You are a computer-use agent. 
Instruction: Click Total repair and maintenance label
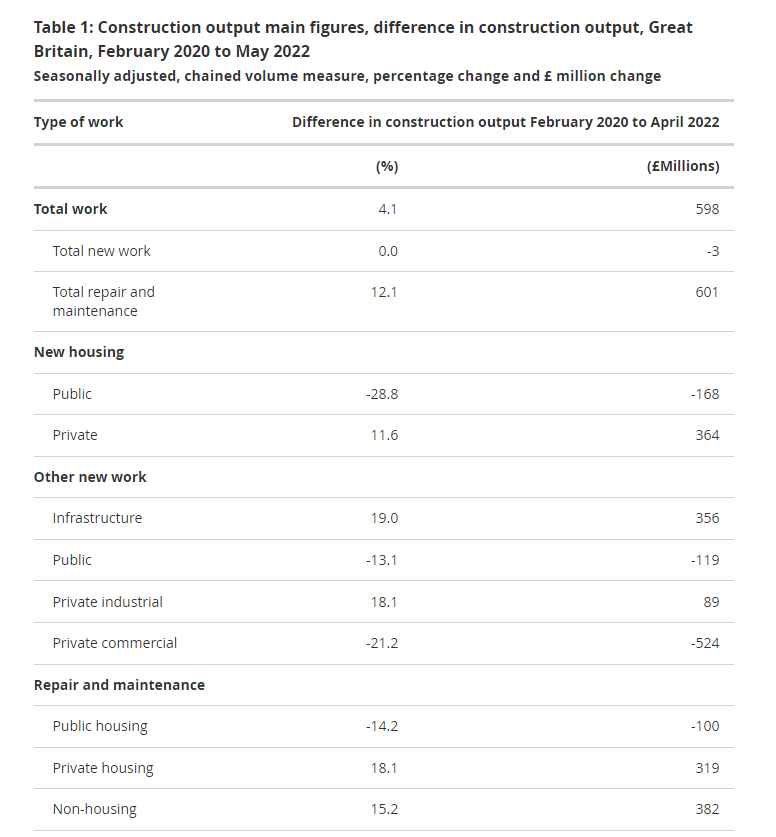pos(104,302)
